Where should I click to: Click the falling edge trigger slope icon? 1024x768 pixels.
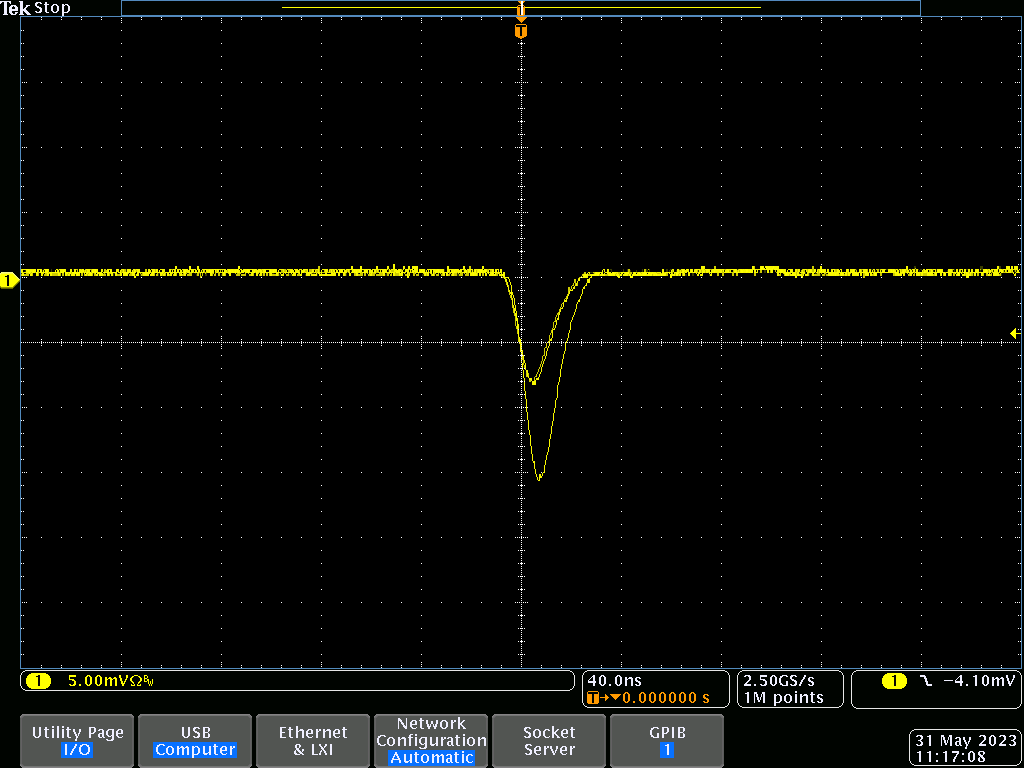coord(926,681)
